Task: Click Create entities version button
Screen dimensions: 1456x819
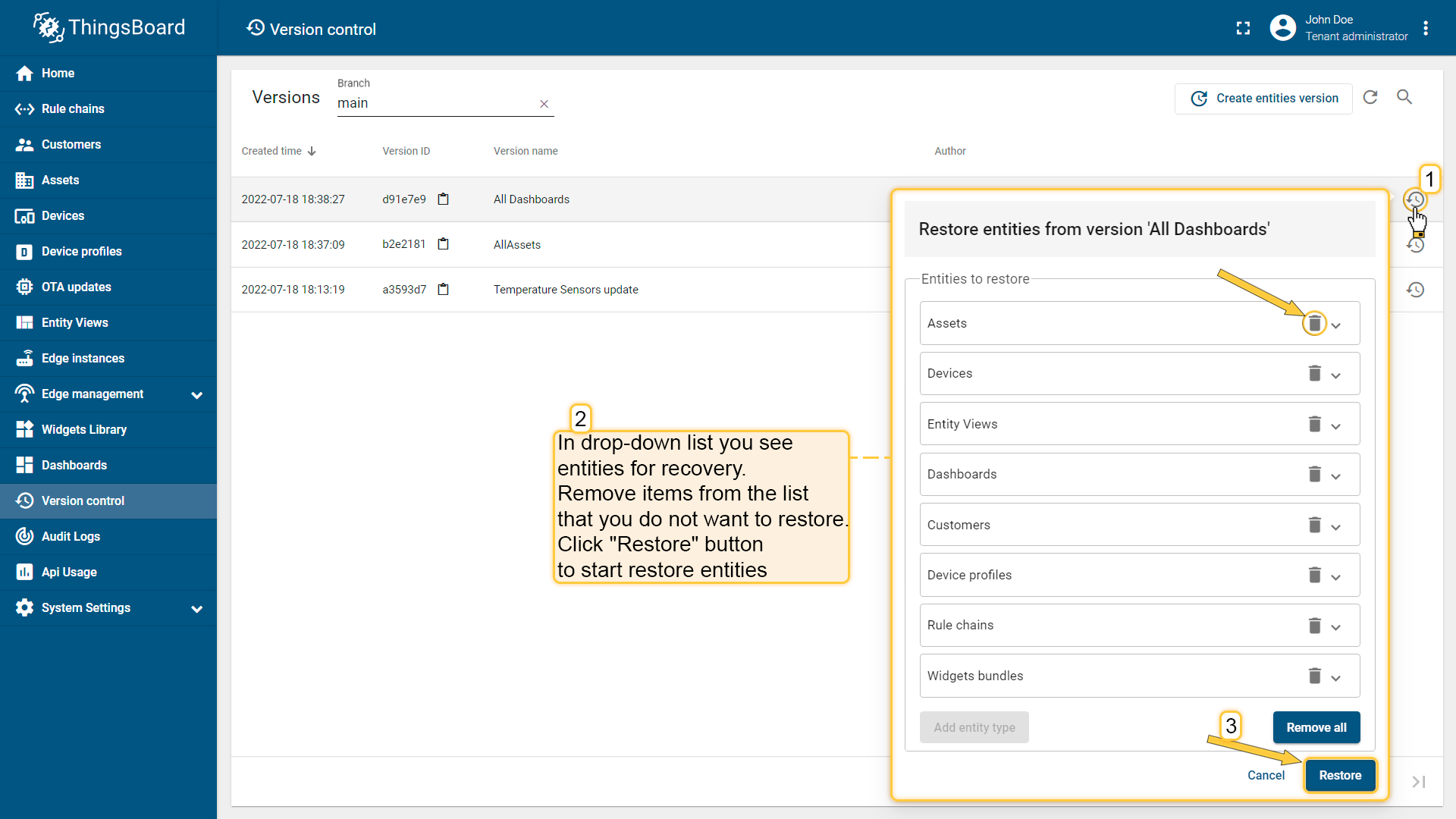Action: 1263,99
